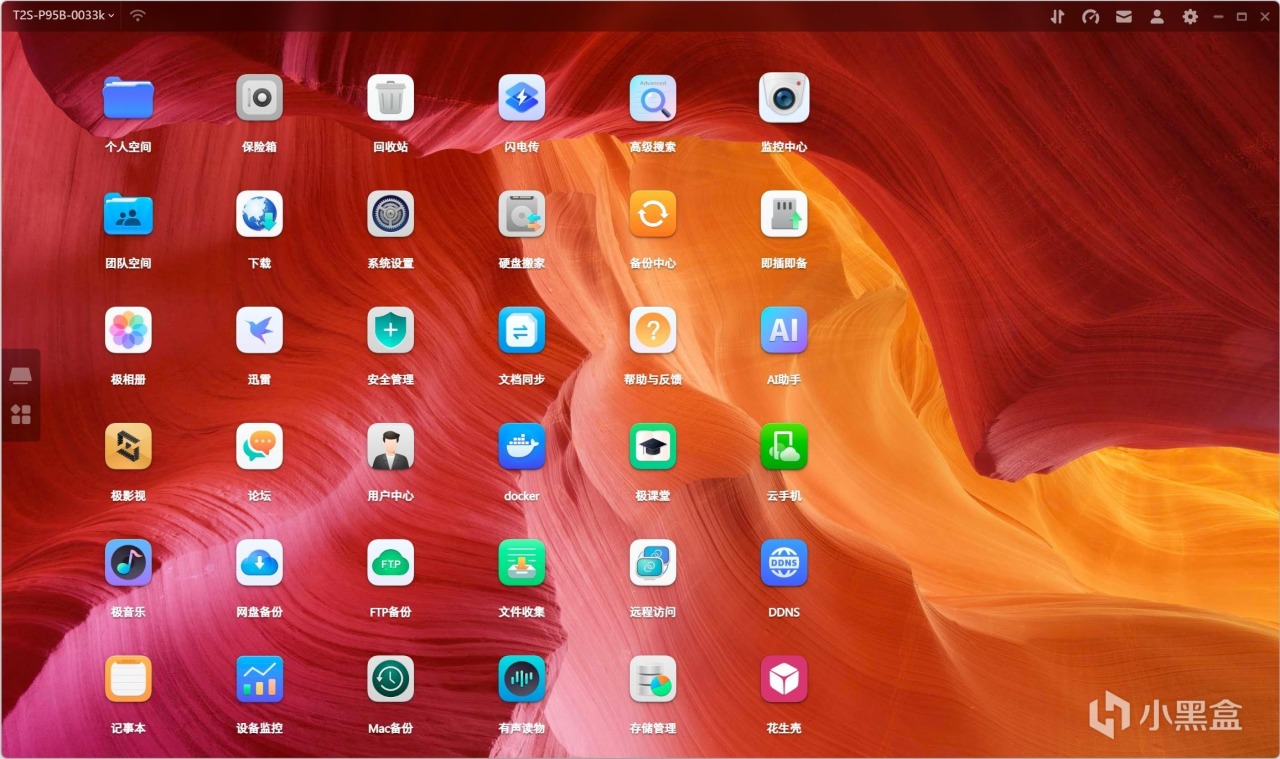Open the 极音乐 music app
The width and height of the screenshot is (1280, 759).
pyautogui.click(x=128, y=563)
